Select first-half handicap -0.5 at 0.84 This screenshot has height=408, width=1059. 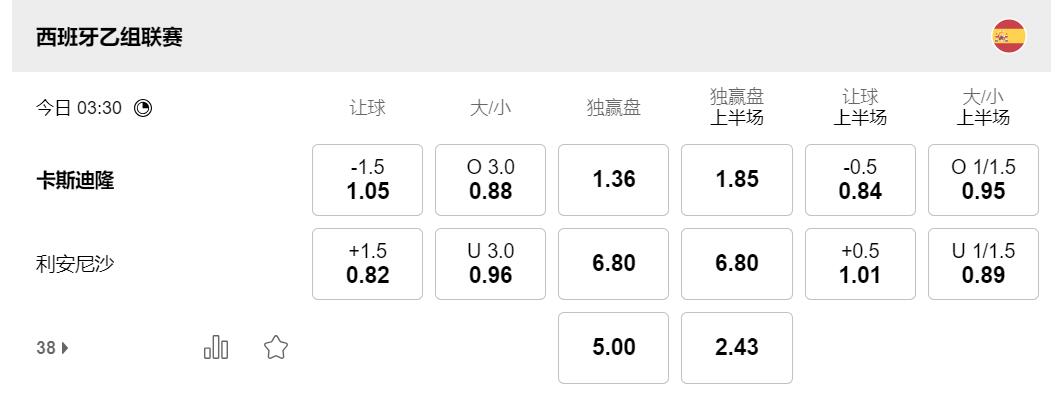[860, 180]
